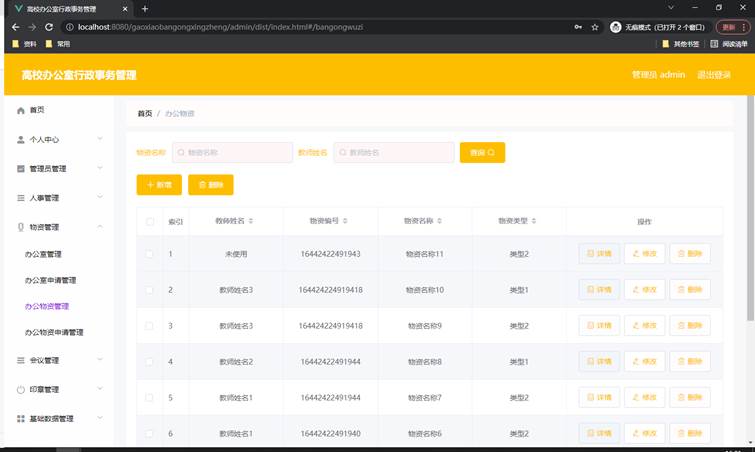Expand the 管理员管理 menu chevron
Screen dimensions: 755x452
(100, 168)
